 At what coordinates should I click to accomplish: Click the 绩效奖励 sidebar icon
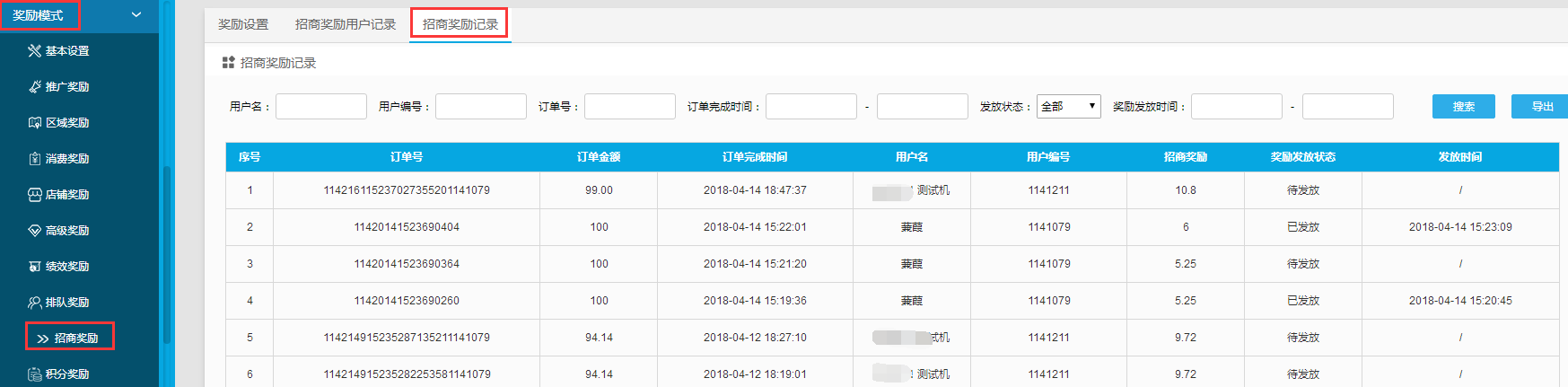[x=34, y=267]
